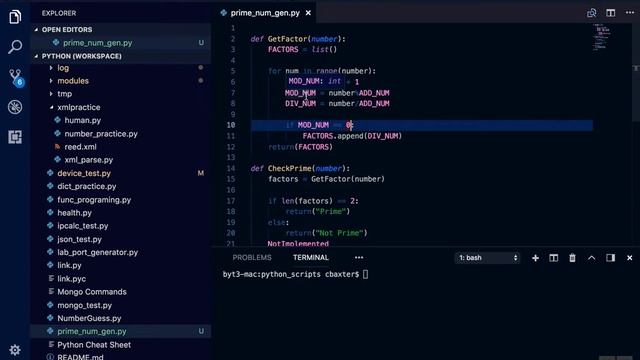Move panel to the right side
This screenshot has height=360, width=640.
pos(611,258)
